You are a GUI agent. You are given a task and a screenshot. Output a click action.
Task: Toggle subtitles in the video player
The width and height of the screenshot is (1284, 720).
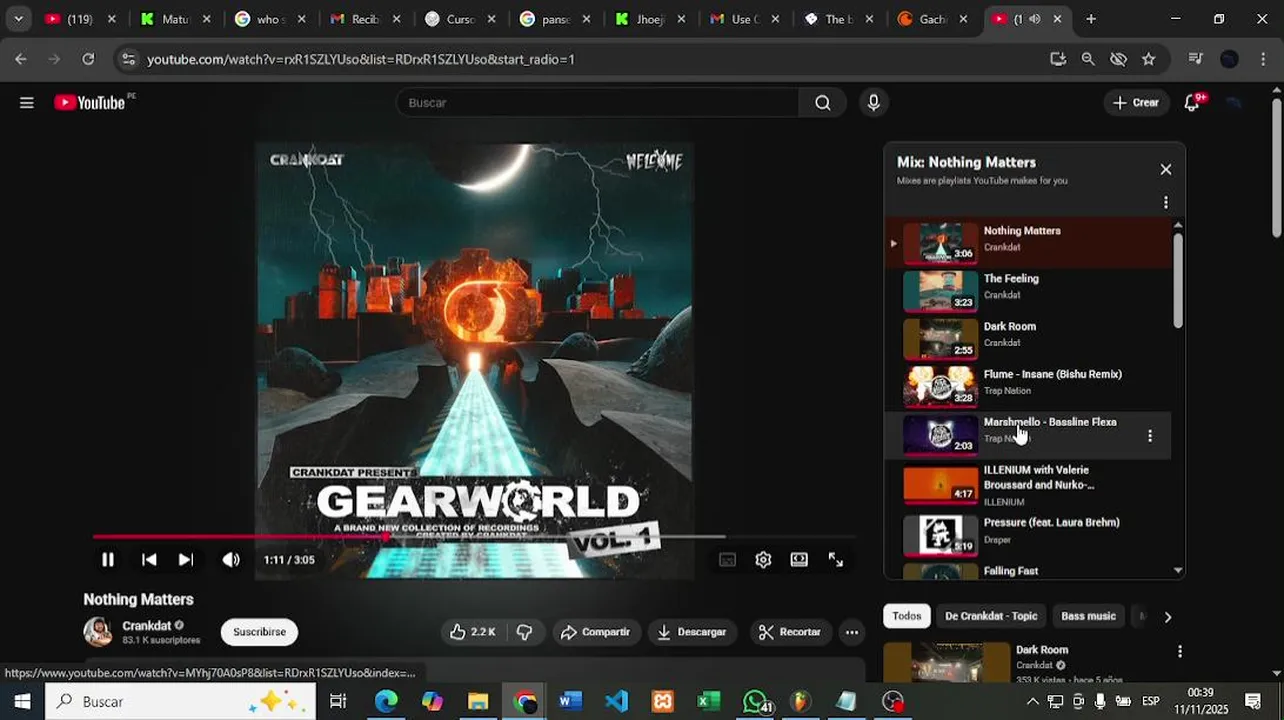(x=728, y=560)
